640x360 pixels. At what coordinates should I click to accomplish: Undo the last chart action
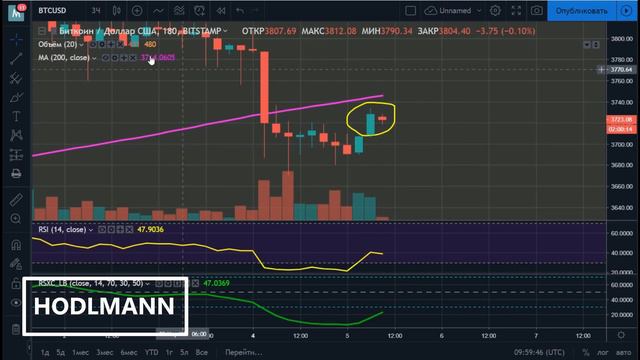240,11
